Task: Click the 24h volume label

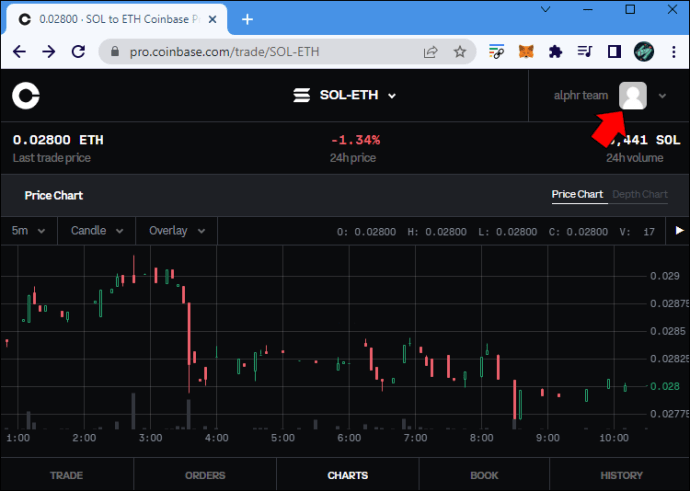Action: 635,158
